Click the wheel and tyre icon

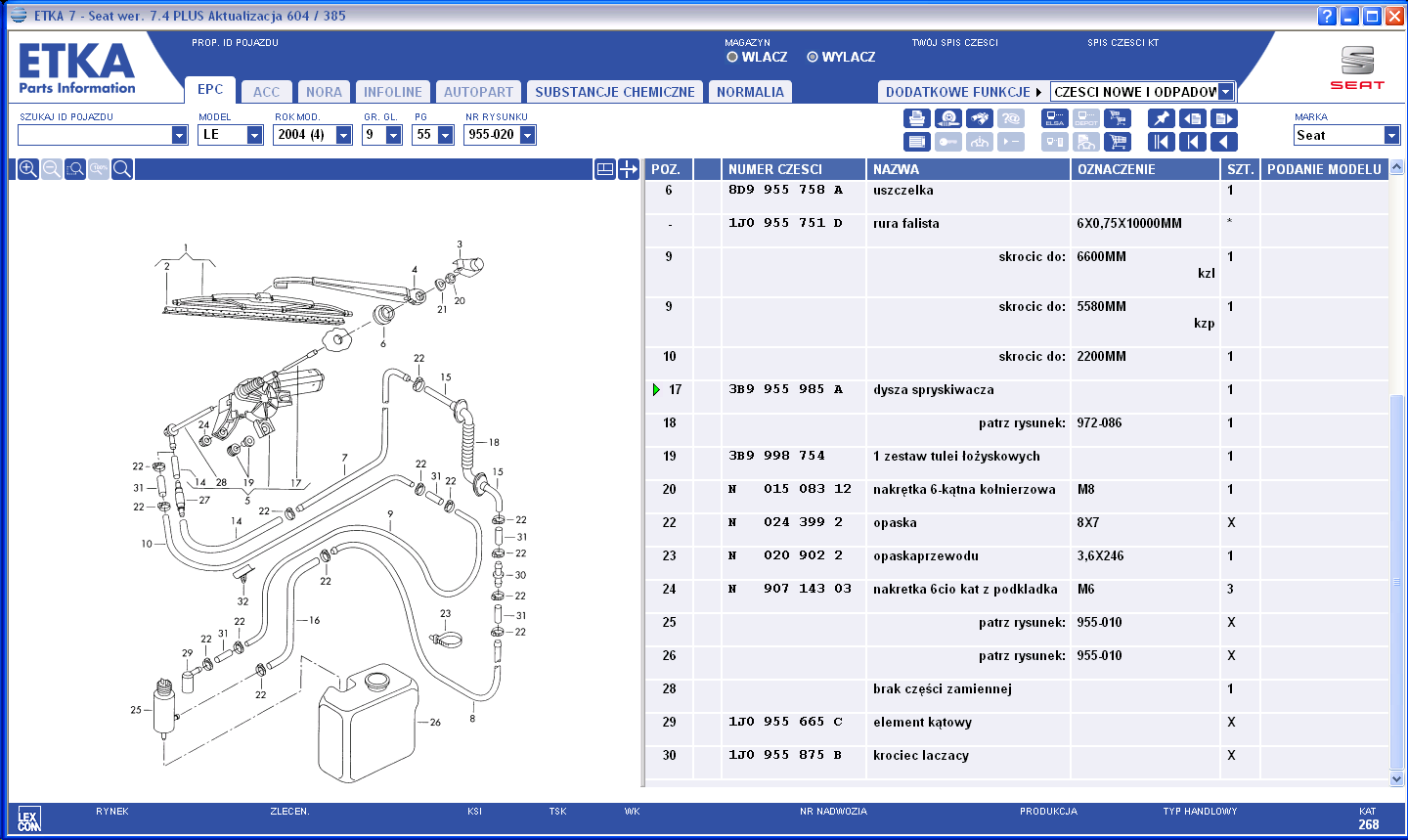[947, 118]
